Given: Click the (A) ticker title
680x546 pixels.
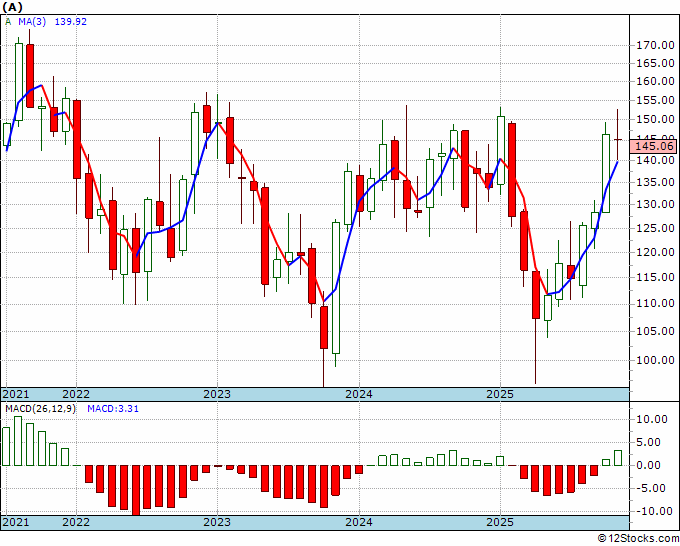Looking at the screenshot, I should pos(12,7).
